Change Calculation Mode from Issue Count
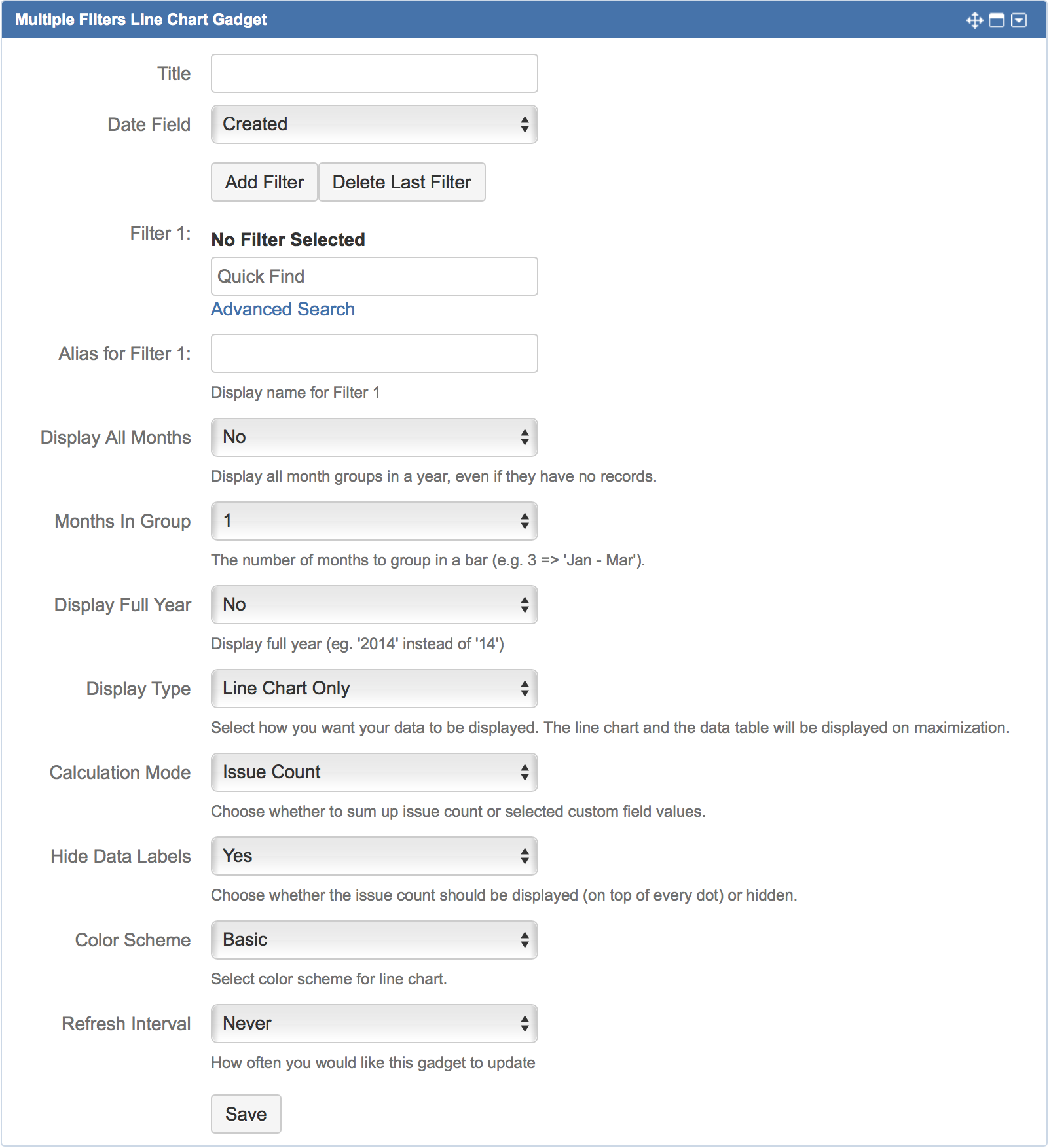Screen dimensions: 1049x1148 click(373, 772)
